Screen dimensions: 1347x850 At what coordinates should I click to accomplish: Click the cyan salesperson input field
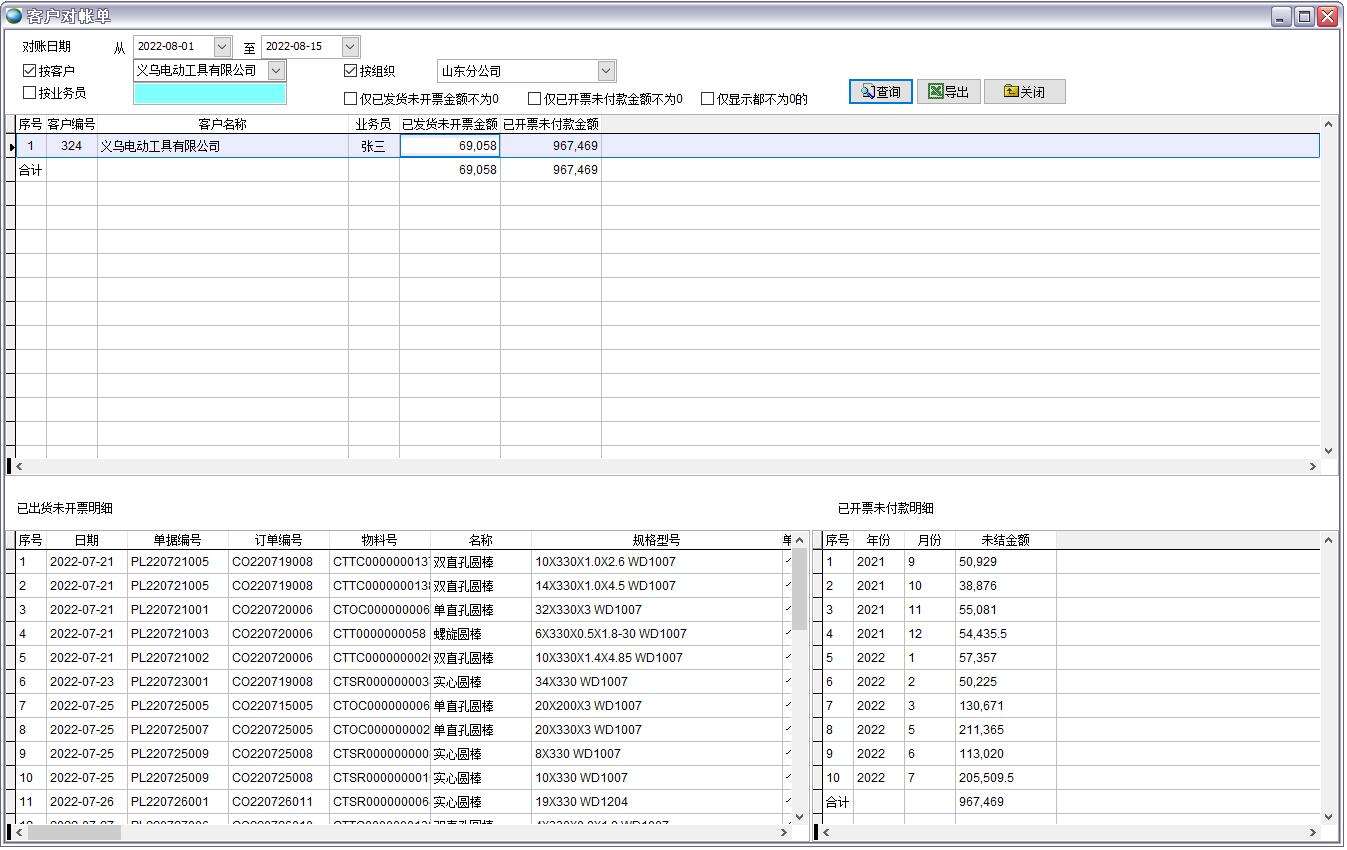tap(209, 94)
